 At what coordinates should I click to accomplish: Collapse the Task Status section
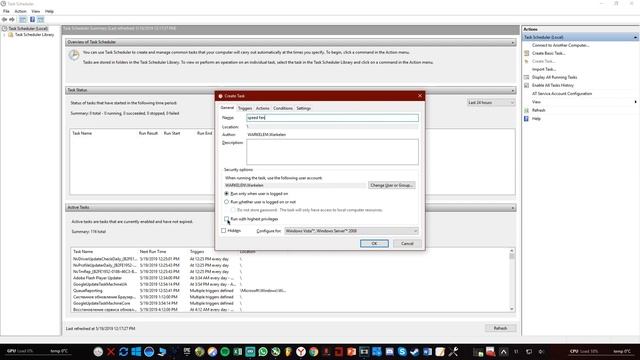513,90
